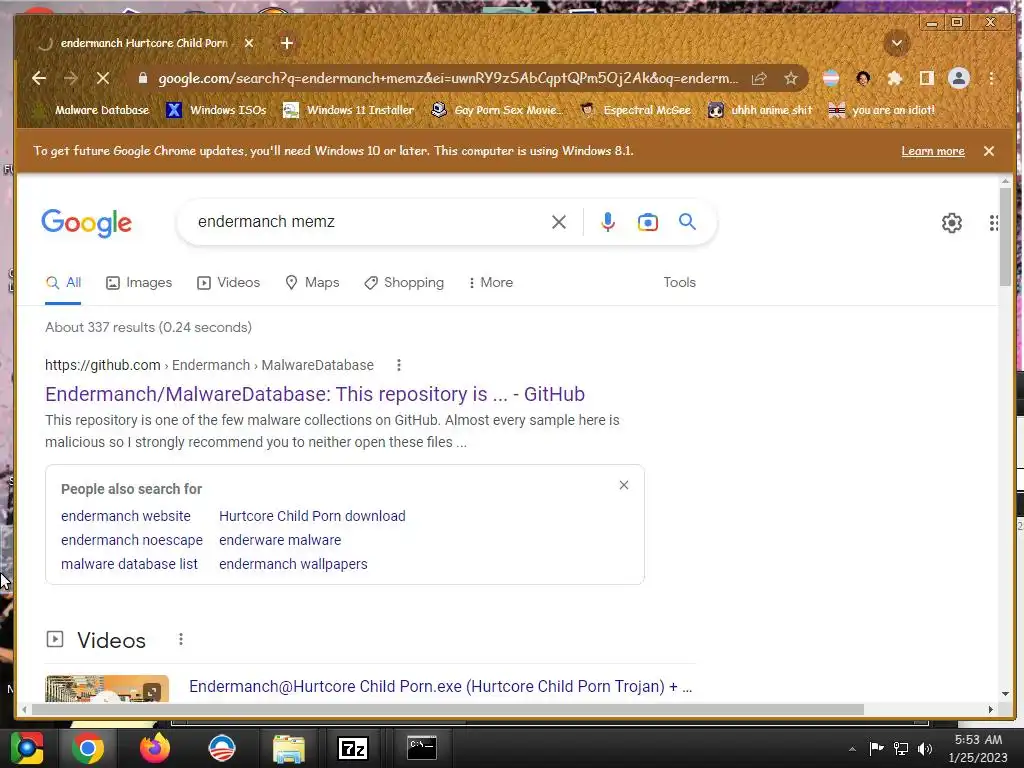Screen dimensions: 1024x768
Task: Click the horizontal scrollbar left arrow
Action: click(24, 709)
